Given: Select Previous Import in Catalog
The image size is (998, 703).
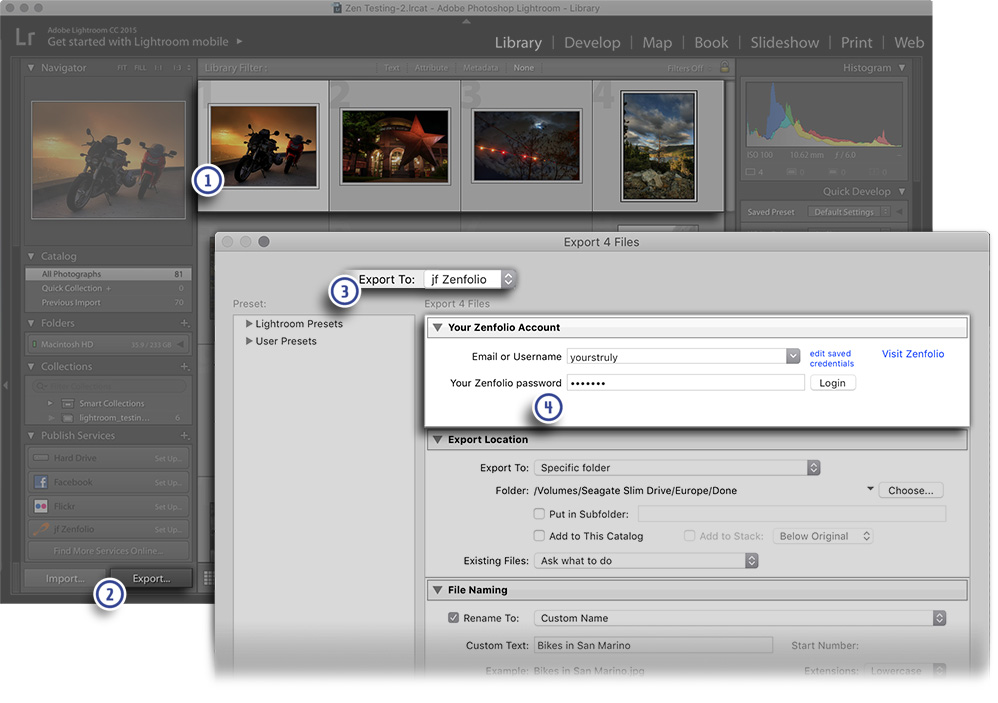Looking at the screenshot, I should pos(108,303).
